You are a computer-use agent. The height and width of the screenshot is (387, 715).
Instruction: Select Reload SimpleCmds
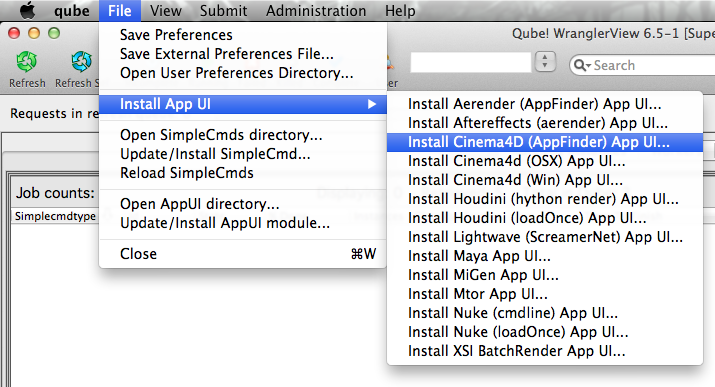click(187, 173)
